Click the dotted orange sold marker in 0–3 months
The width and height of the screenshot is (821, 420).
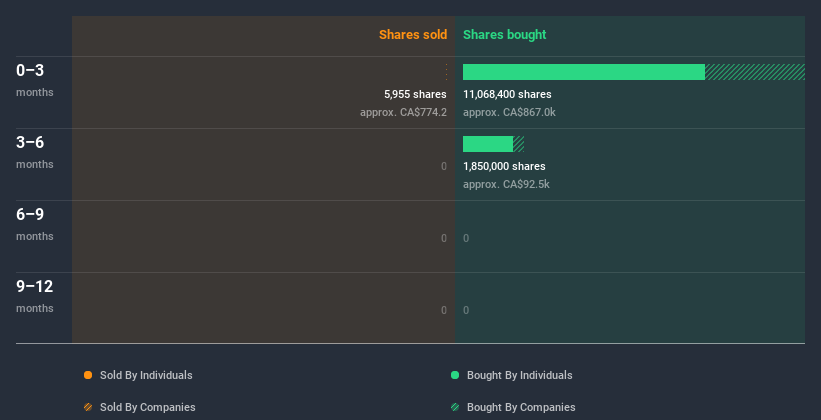coord(446,72)
